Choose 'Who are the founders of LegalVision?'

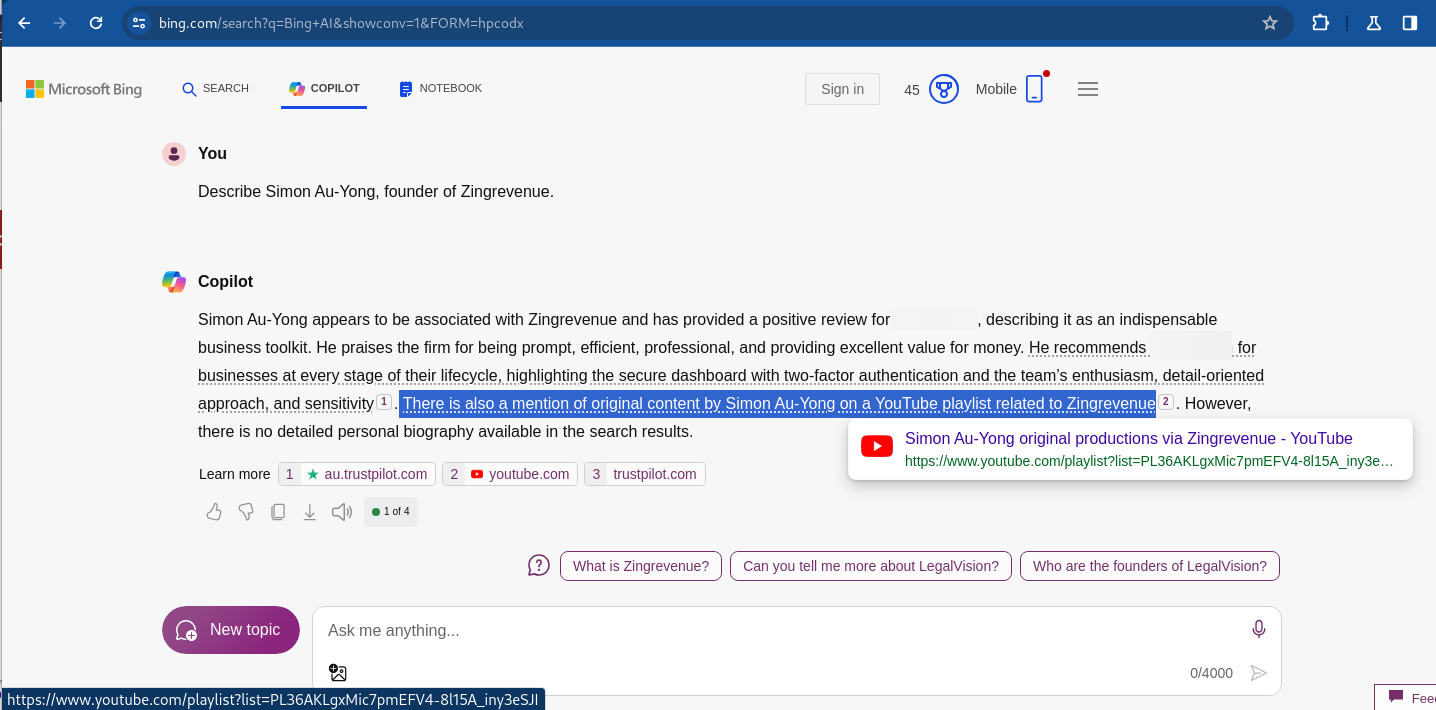(x=1150, y=566)
